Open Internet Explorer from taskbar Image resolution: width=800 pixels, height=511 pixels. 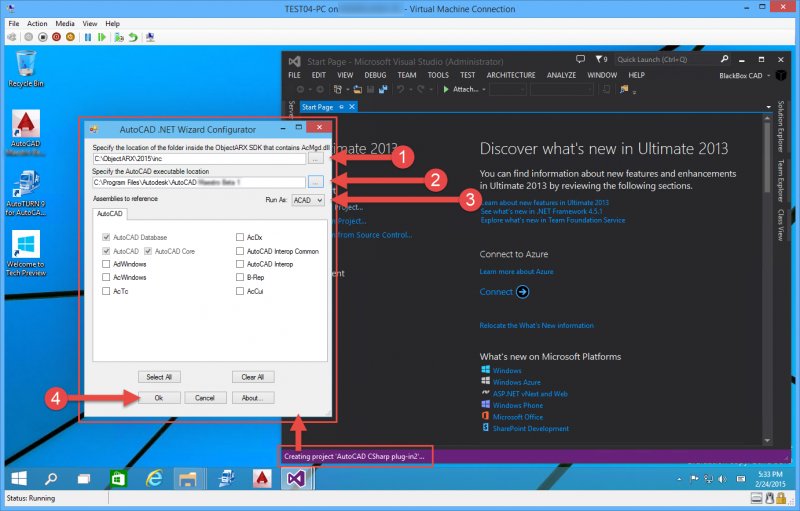pos(154,478)
